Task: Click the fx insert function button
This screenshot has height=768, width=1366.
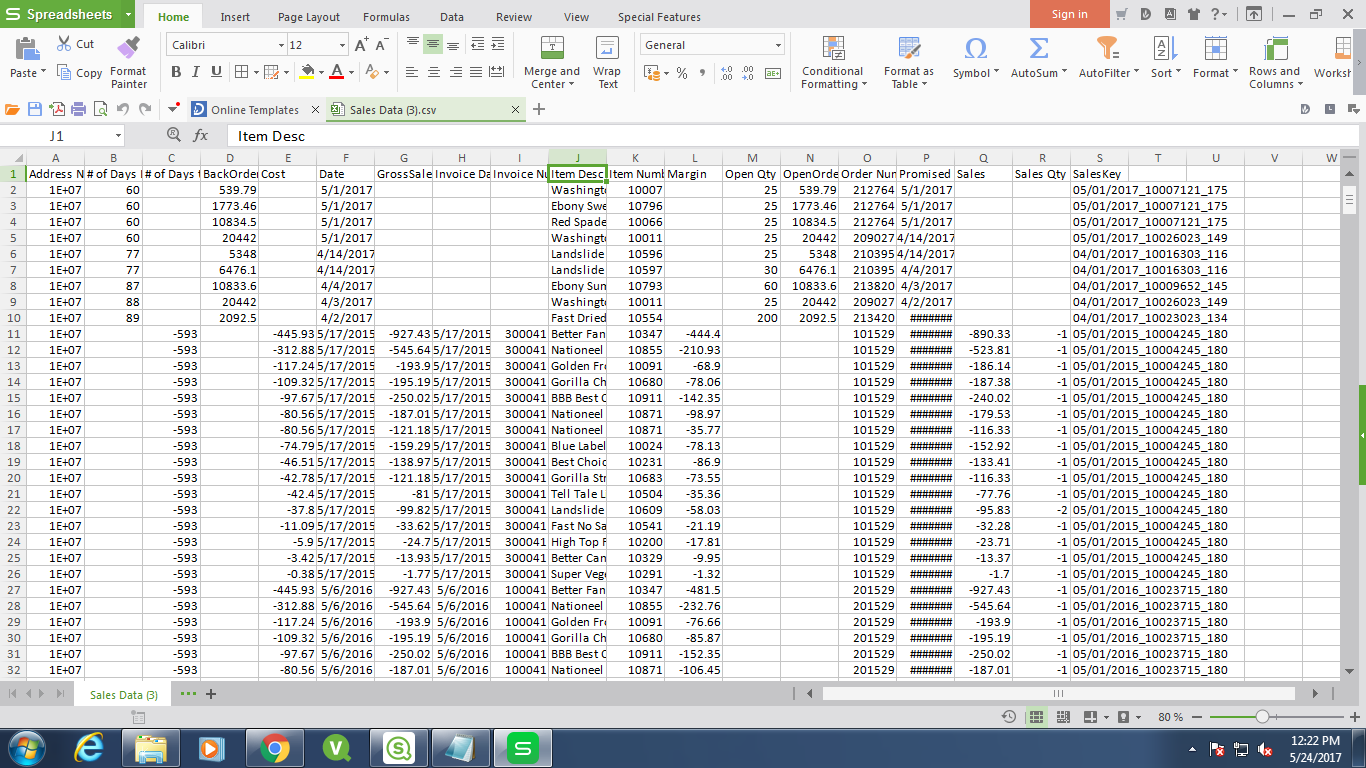Action: tap(201, 135)
